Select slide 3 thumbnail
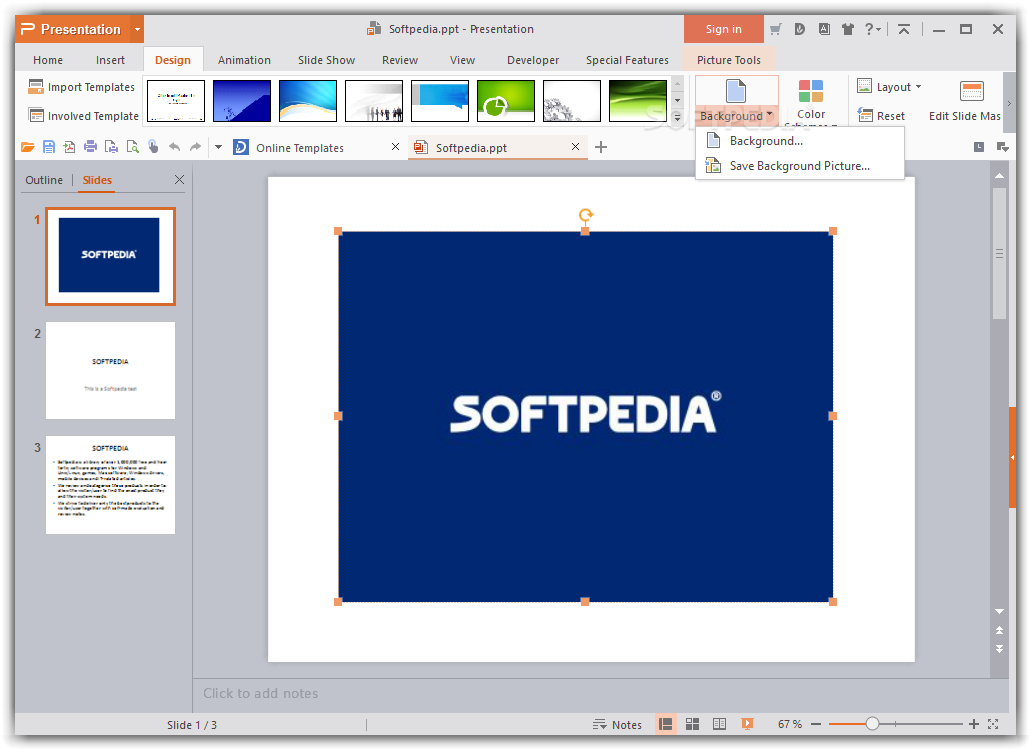Image resolution: width=1031 pixels, height=750 pixels. 110,484
